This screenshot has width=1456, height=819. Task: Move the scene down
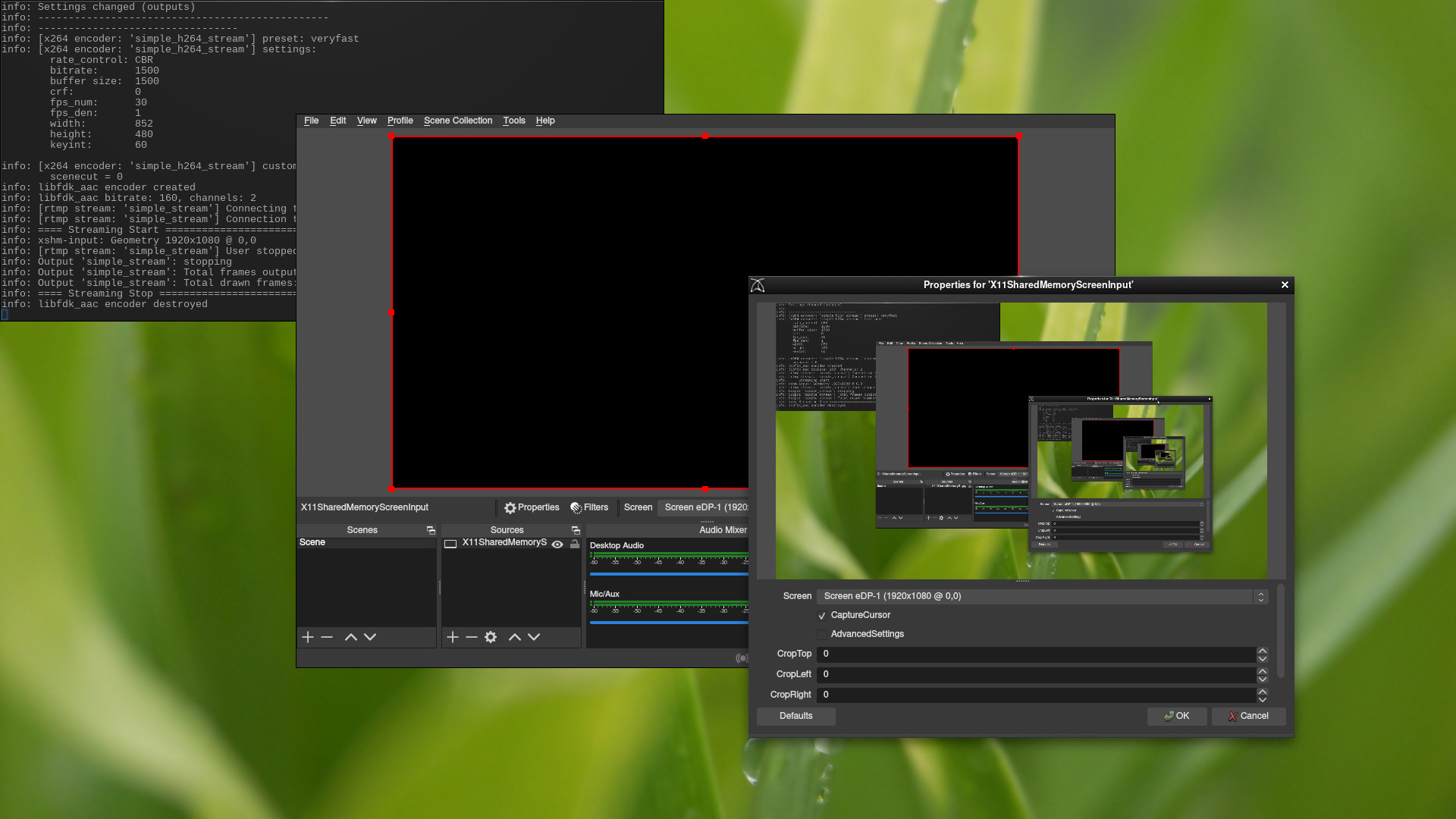tap(370, 637)
